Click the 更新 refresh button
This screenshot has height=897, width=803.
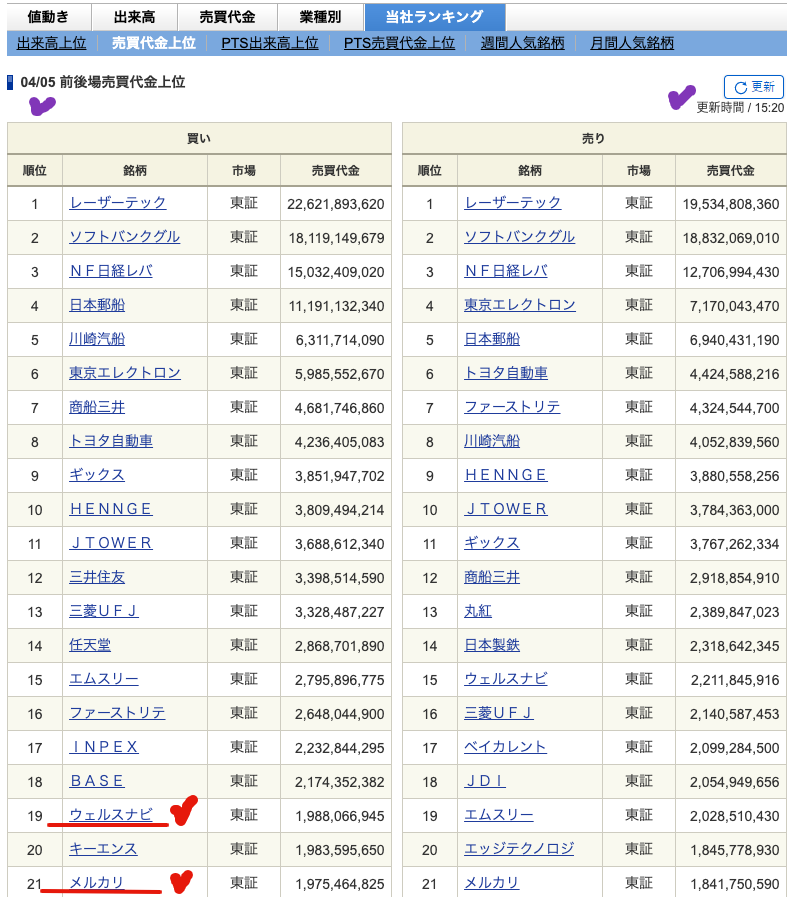[x=753, y=87]
